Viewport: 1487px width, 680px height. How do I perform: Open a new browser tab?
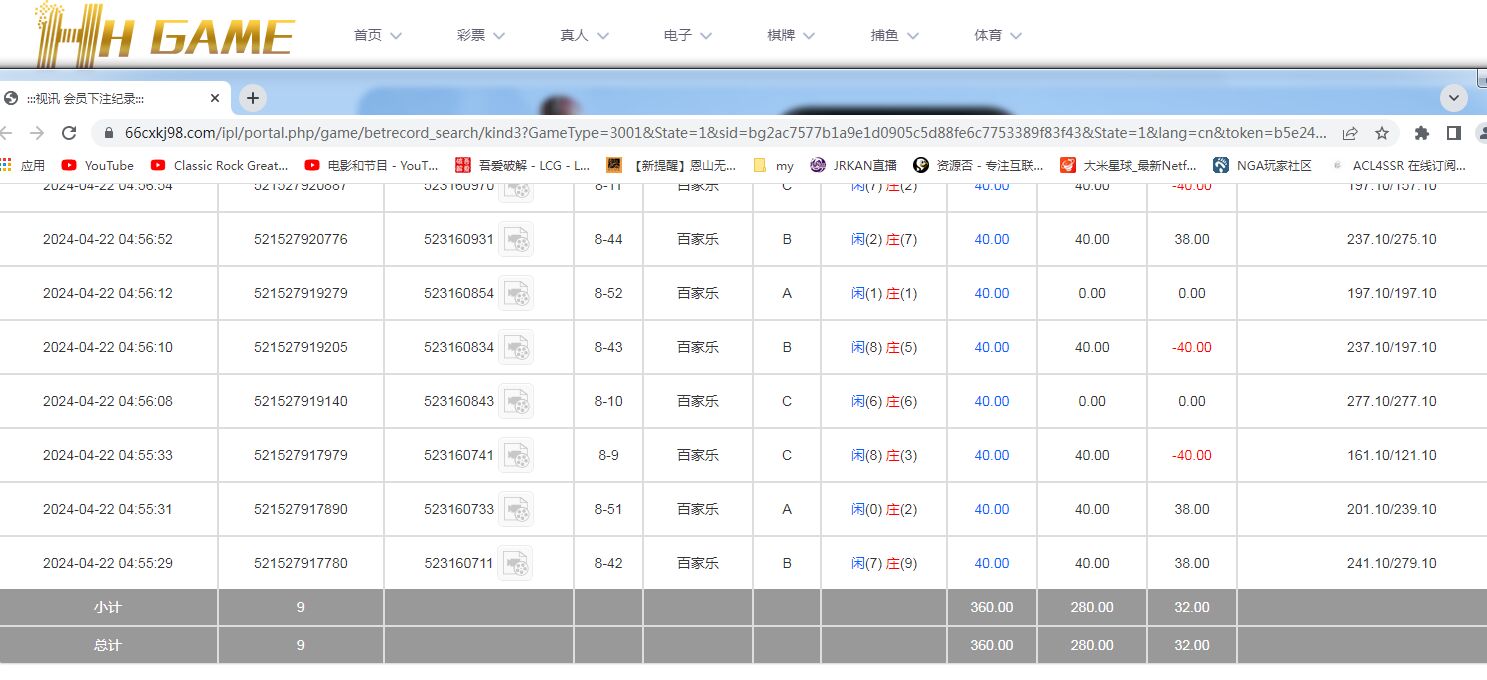tap(253, 98)
